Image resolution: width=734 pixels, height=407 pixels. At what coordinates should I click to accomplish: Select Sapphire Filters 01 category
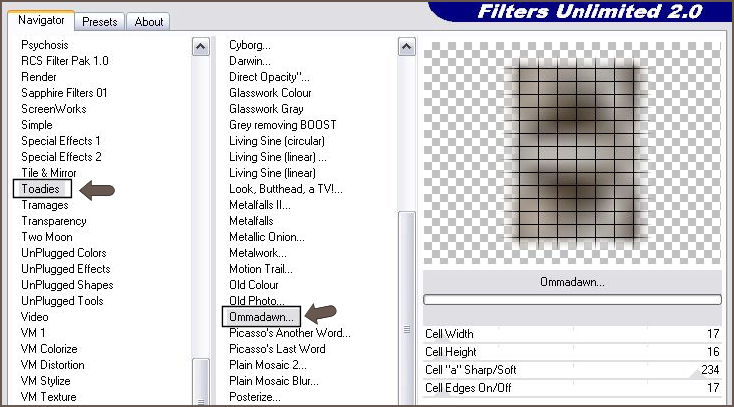[64, 93]
